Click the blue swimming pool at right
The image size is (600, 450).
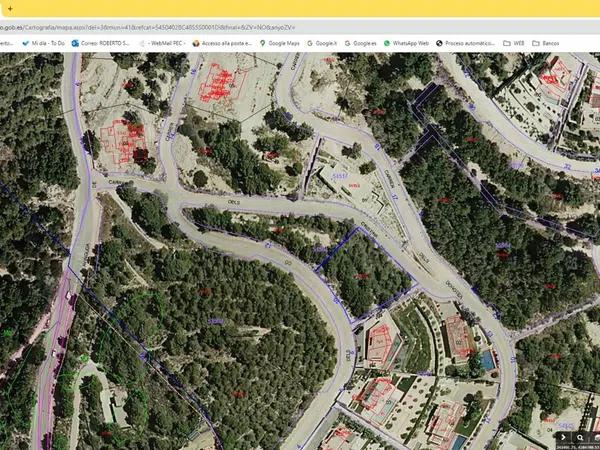487,357
